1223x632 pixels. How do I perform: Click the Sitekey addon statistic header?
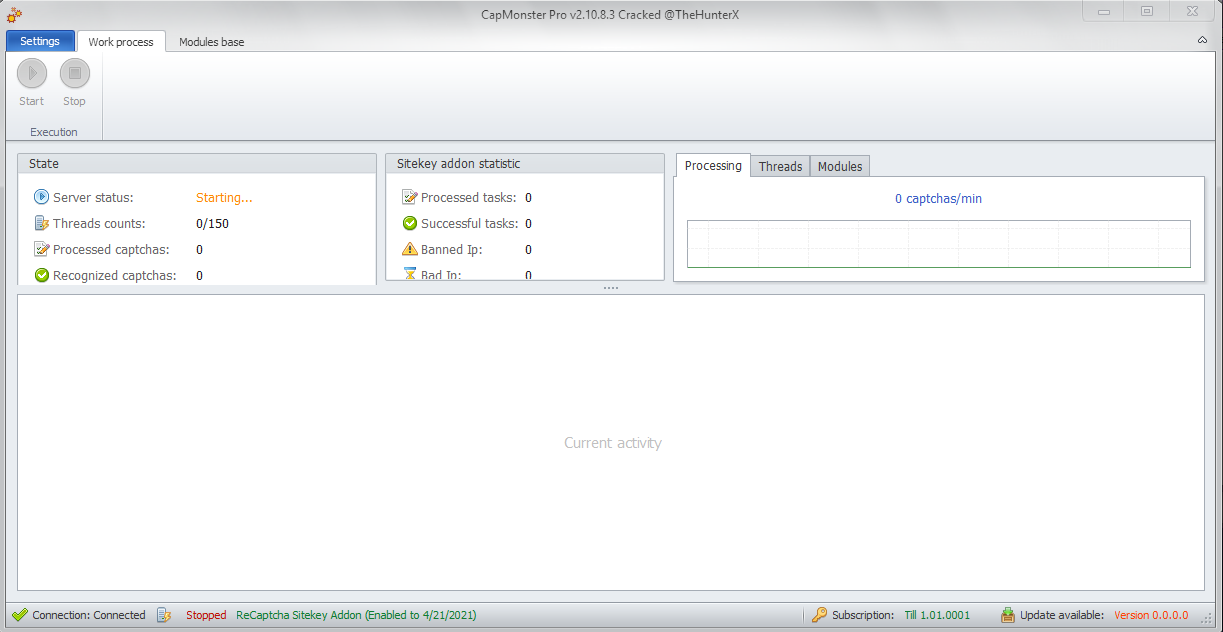tap(525, 163)
